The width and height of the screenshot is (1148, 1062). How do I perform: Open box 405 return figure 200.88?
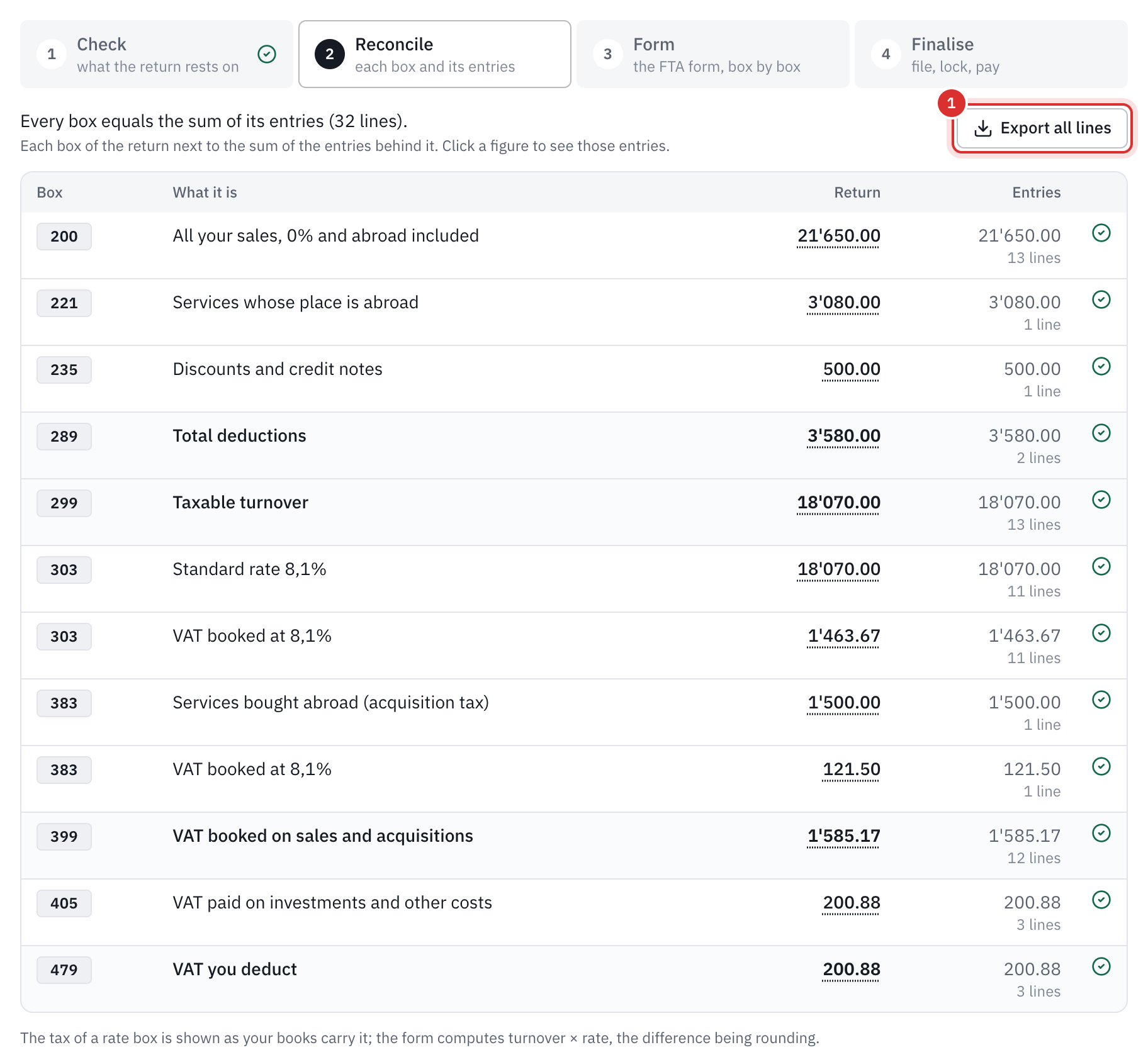[x=852, y=903]
